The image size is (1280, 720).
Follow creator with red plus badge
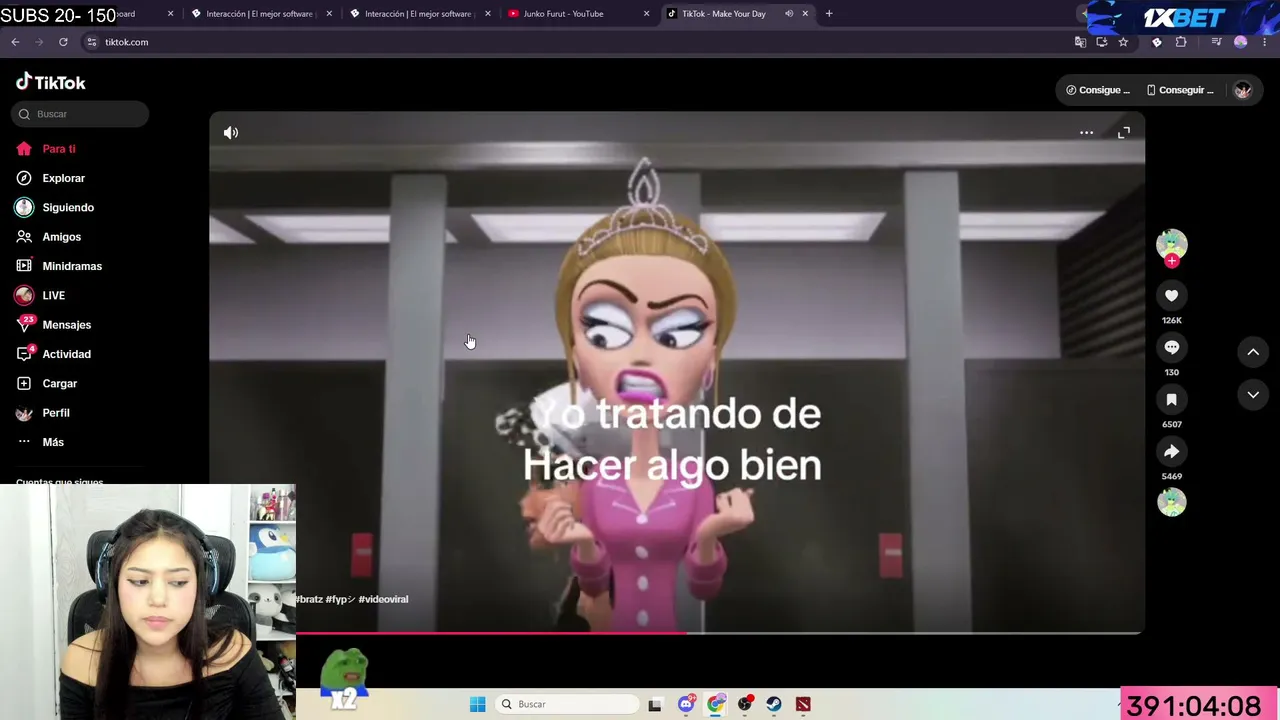coord(1172,261)
